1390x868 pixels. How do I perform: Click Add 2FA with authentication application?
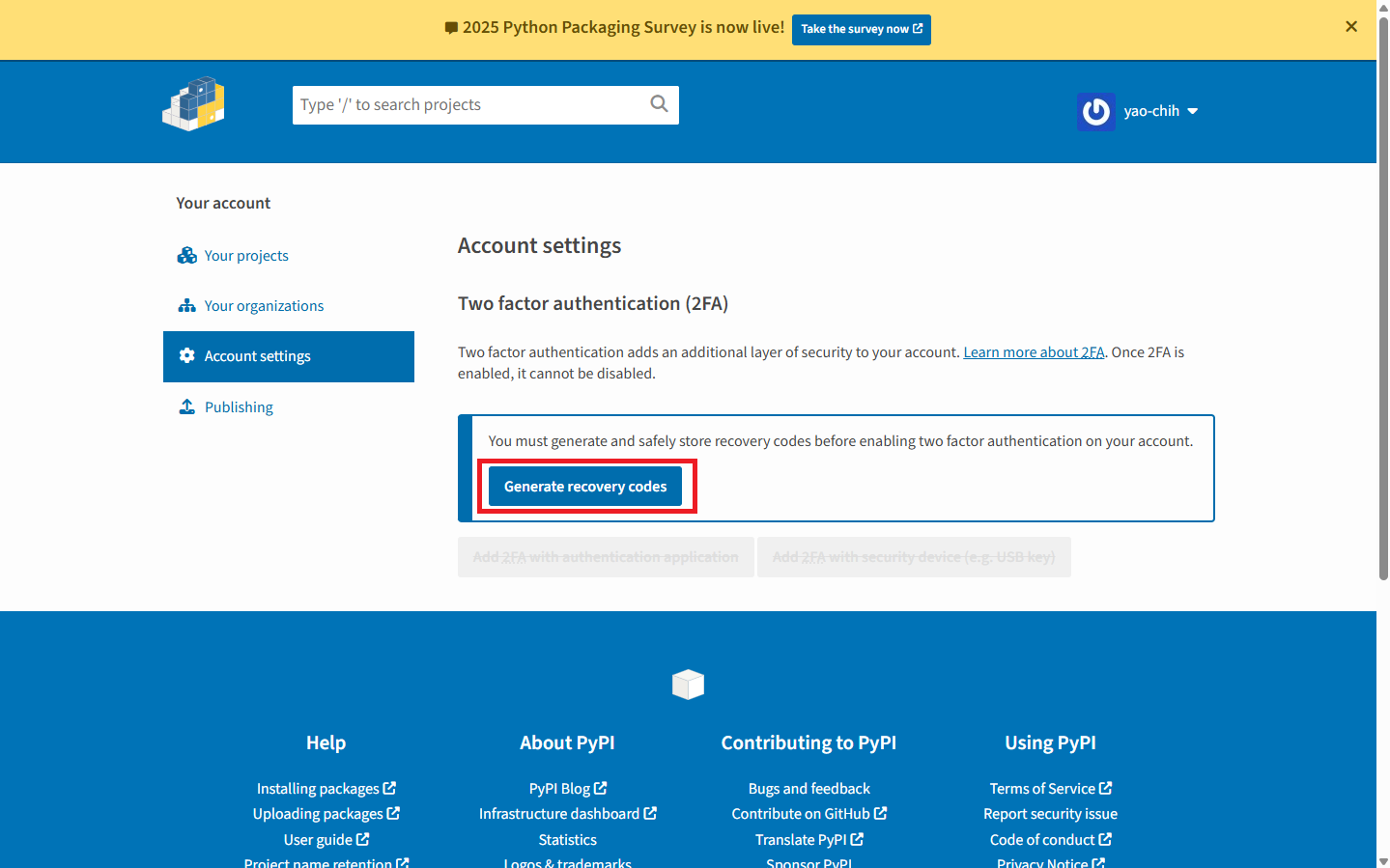click(606, 557)
